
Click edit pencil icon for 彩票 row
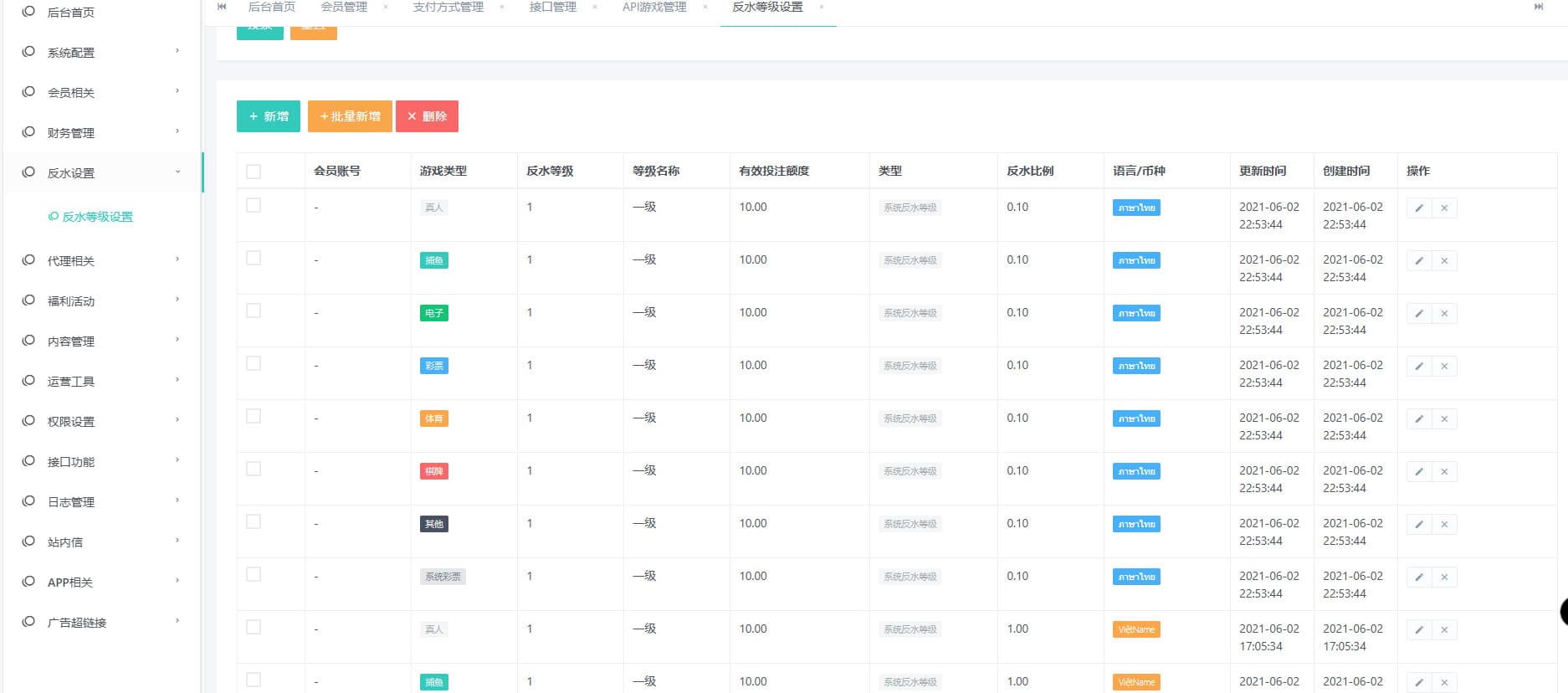coord(1419,367)
